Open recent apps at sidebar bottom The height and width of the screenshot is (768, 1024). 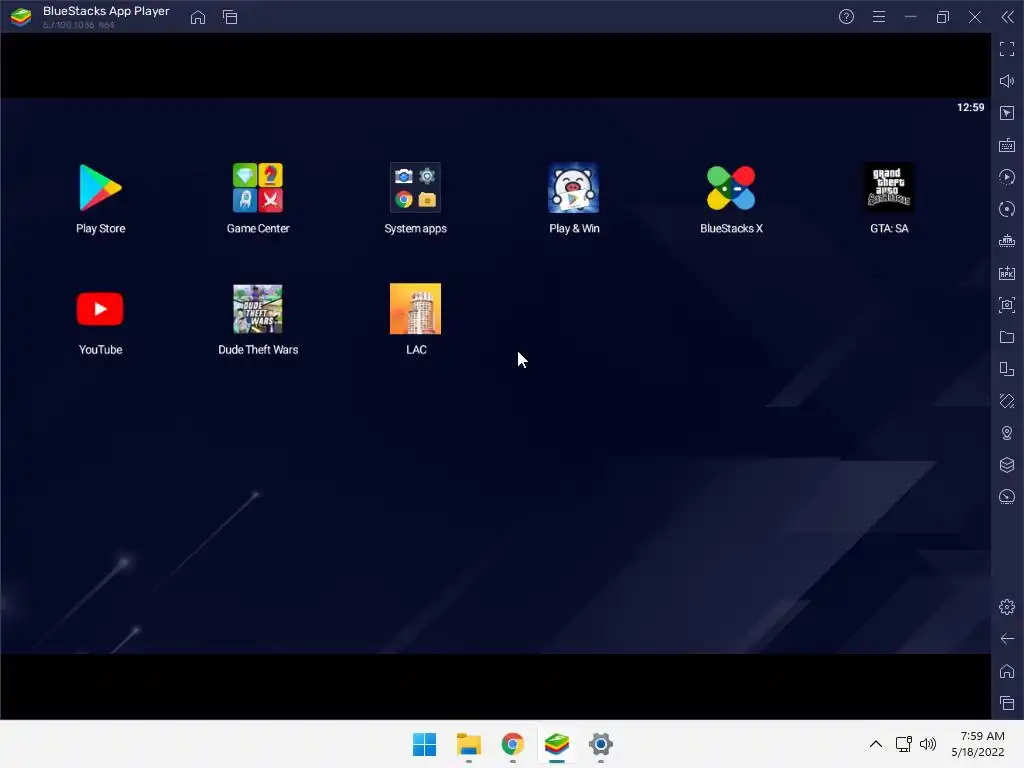pos(1007,703)
